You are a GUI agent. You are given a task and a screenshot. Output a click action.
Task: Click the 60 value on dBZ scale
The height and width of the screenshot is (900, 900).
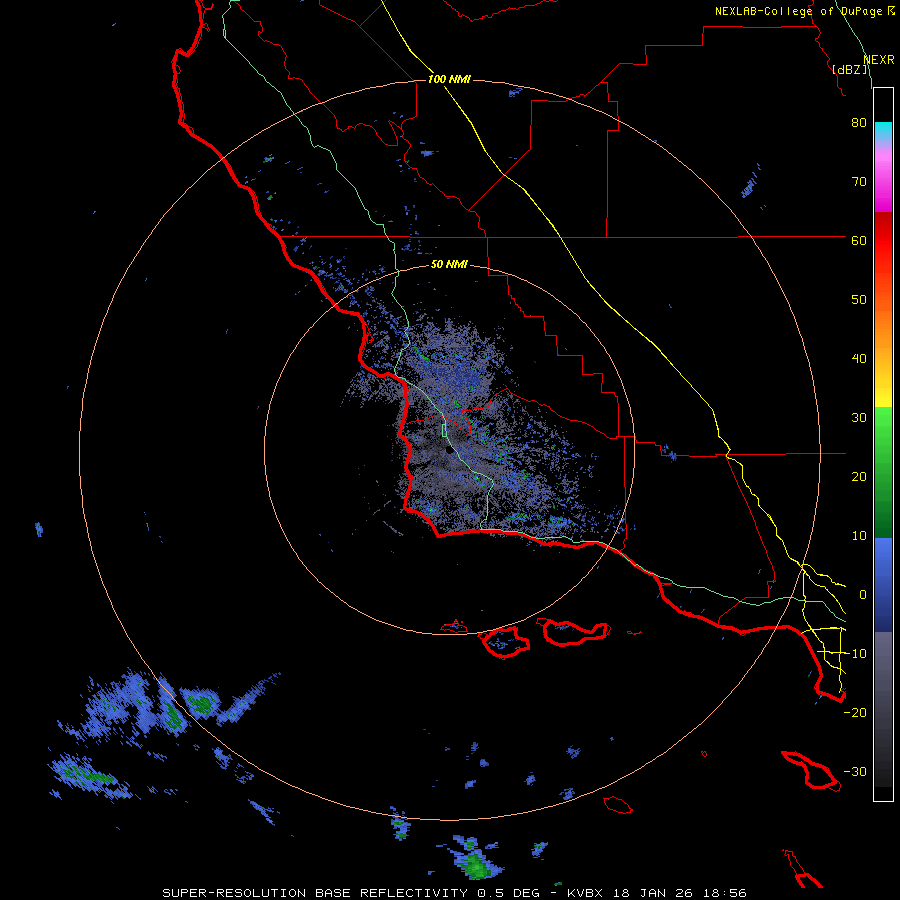(x=859, y=241)
